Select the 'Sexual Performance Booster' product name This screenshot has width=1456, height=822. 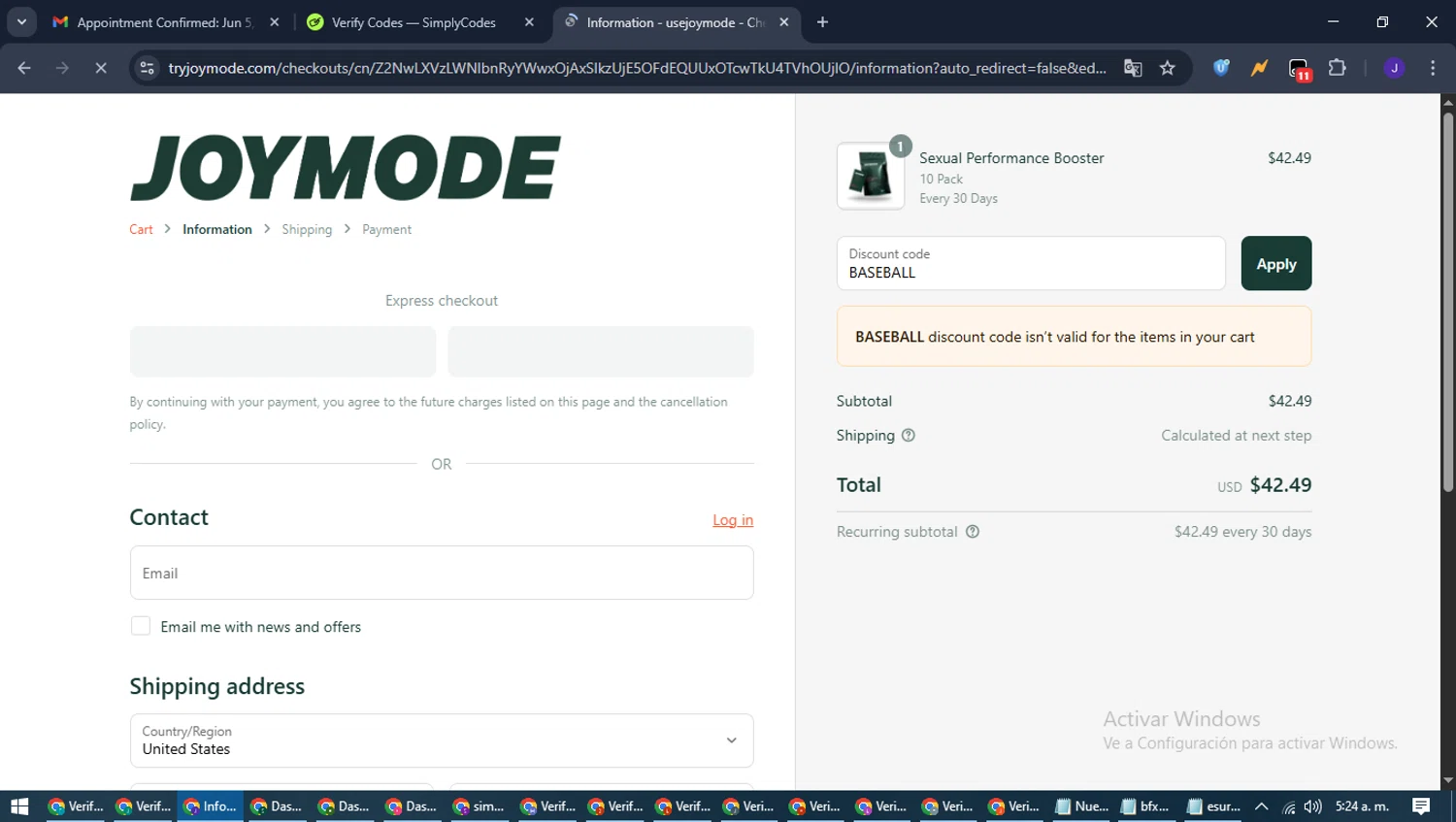tap(1011, 158)
